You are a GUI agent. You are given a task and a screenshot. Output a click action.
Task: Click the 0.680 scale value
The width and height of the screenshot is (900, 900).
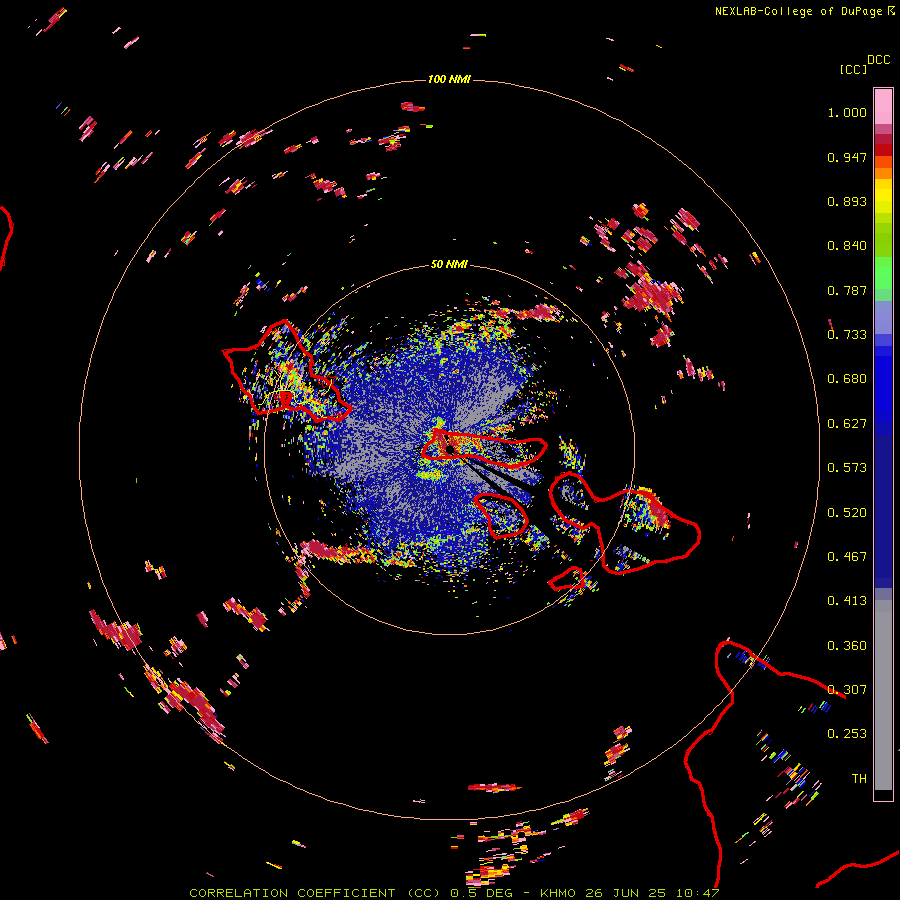click(847, 379)
